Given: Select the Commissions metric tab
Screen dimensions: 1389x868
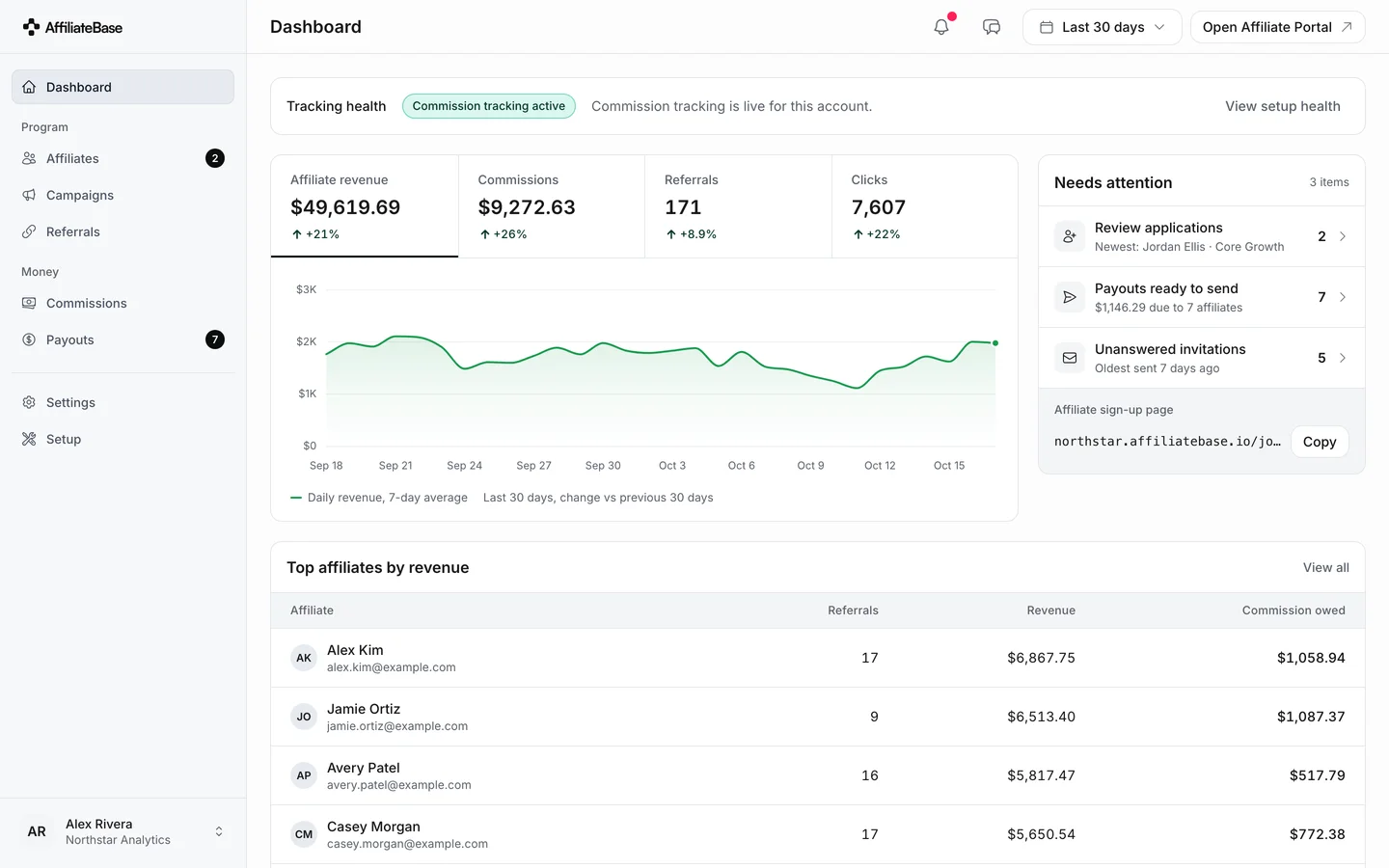Looking at the screenshot, I should (552, 206).
